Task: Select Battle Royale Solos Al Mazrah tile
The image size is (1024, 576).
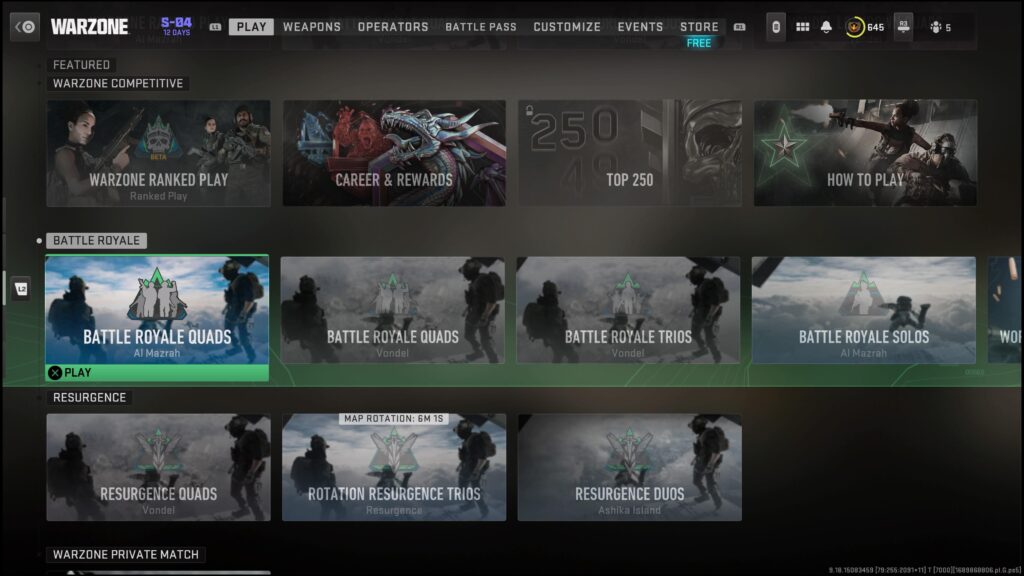Action: (863, 310)
